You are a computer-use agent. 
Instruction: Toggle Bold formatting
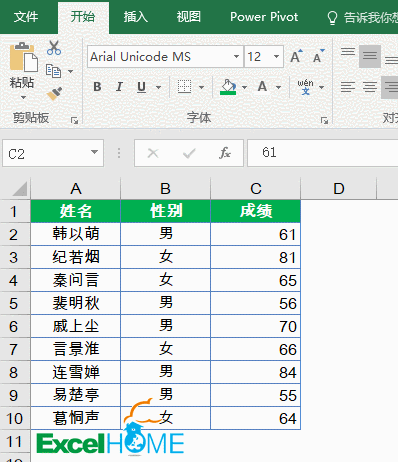97,87
